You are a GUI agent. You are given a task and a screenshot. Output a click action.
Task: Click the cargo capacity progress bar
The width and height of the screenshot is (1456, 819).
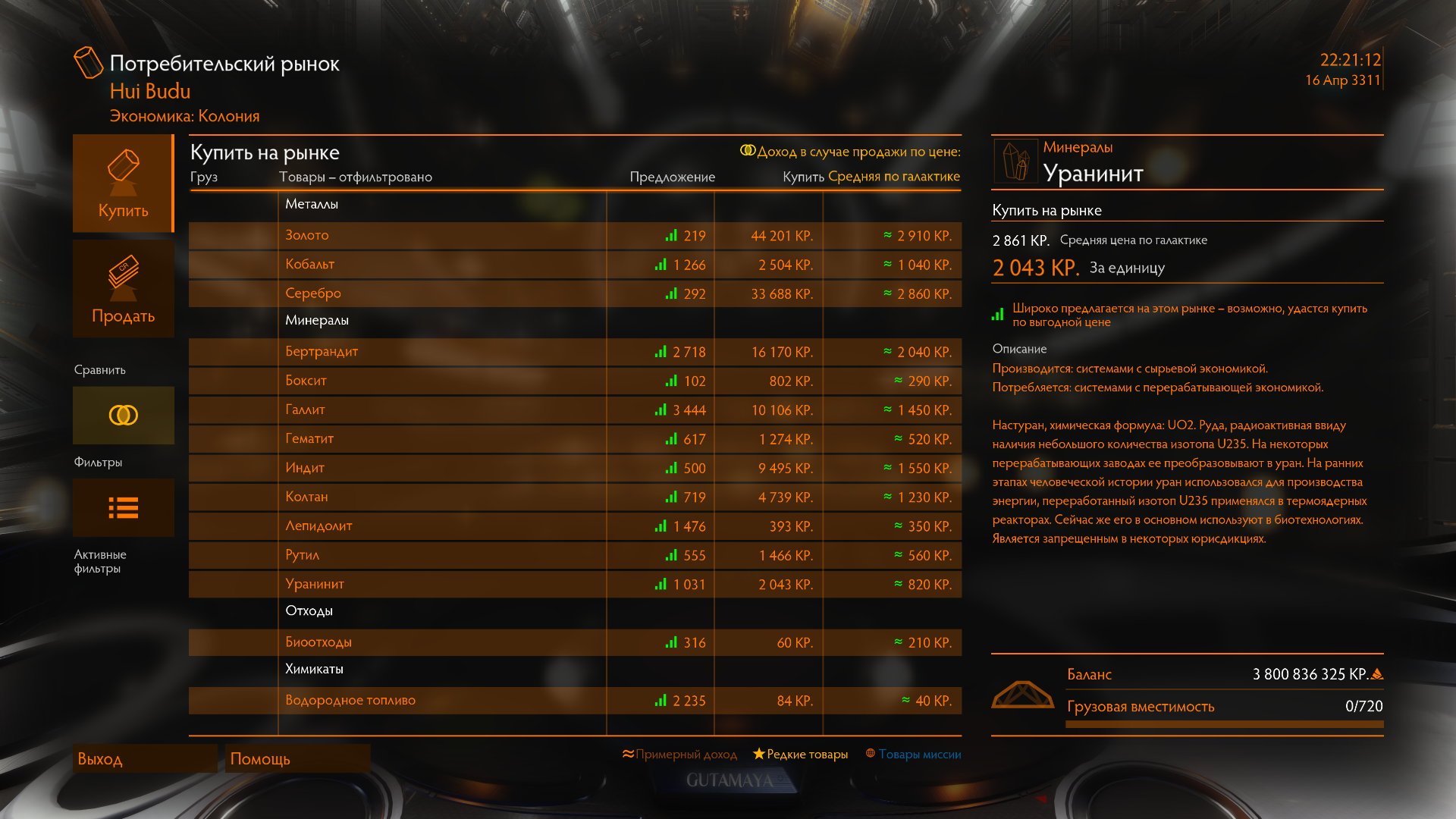tap(1224, 724)
